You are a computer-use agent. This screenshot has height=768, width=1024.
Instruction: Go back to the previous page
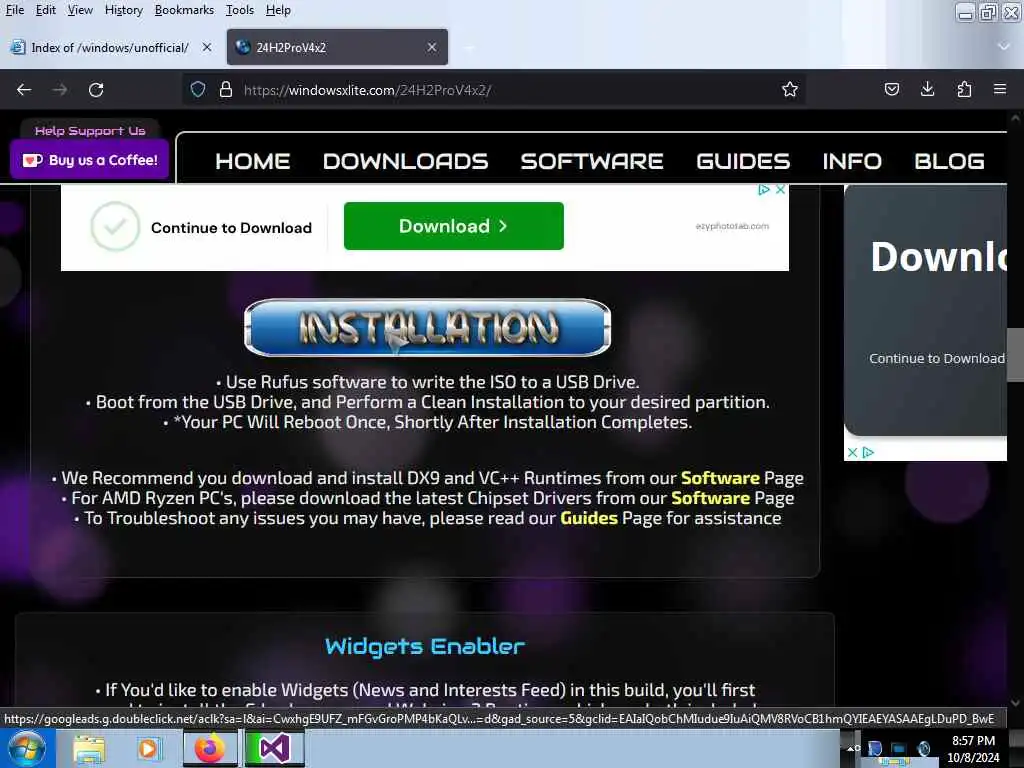pos(24,89)
